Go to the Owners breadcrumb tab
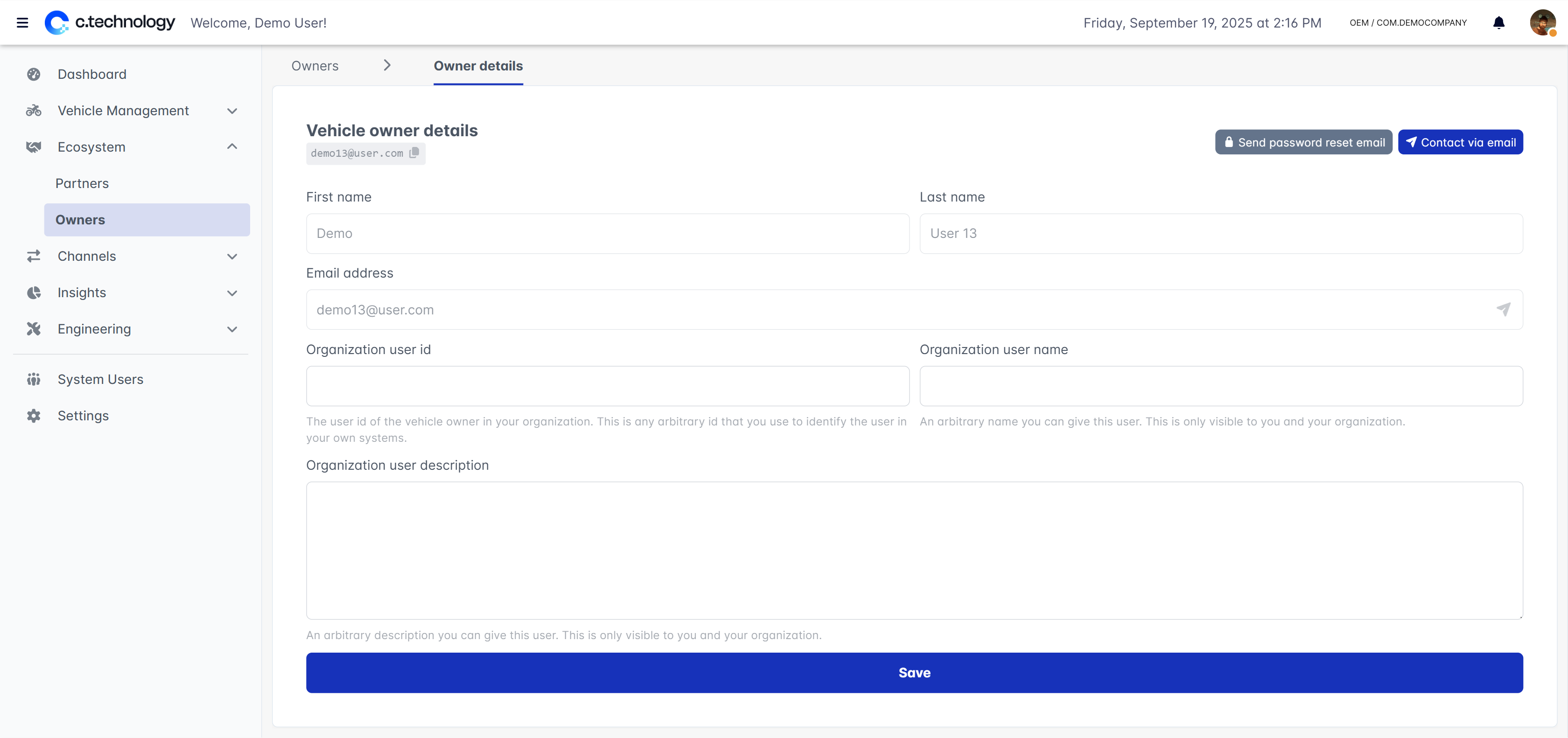The width and height of the screenshot is (1568, 738). [x=315, y=66]
